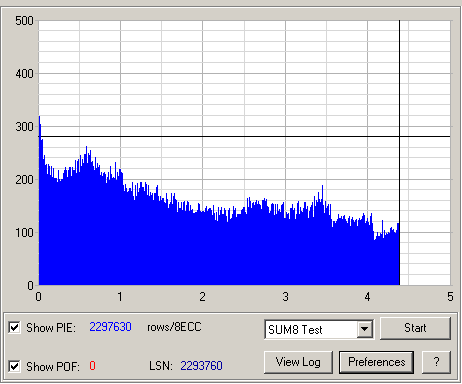Click the LSN value 2293760
Viewport: 462px width, 384px height.
point(201,366)
